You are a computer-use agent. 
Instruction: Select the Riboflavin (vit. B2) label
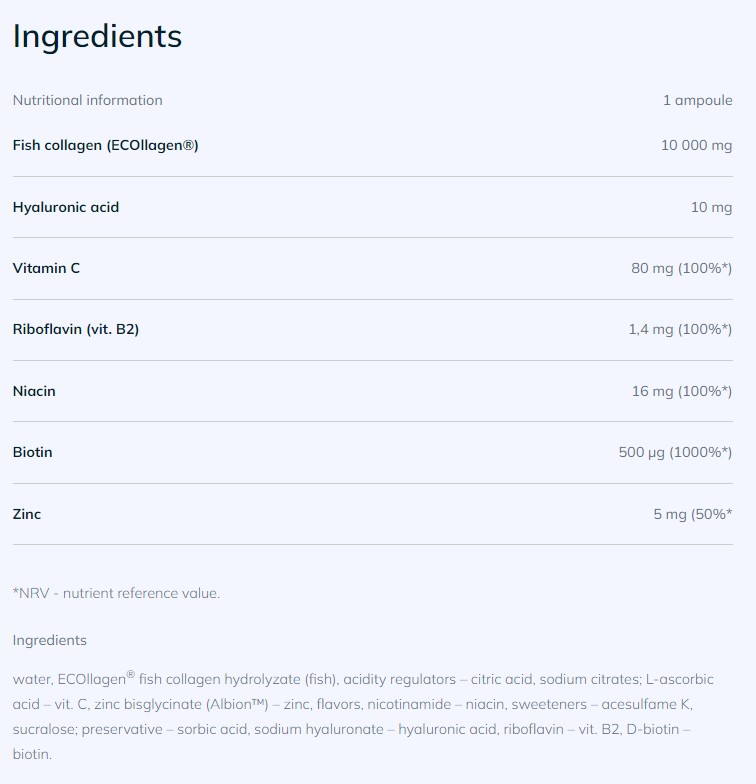pos(76,329)
